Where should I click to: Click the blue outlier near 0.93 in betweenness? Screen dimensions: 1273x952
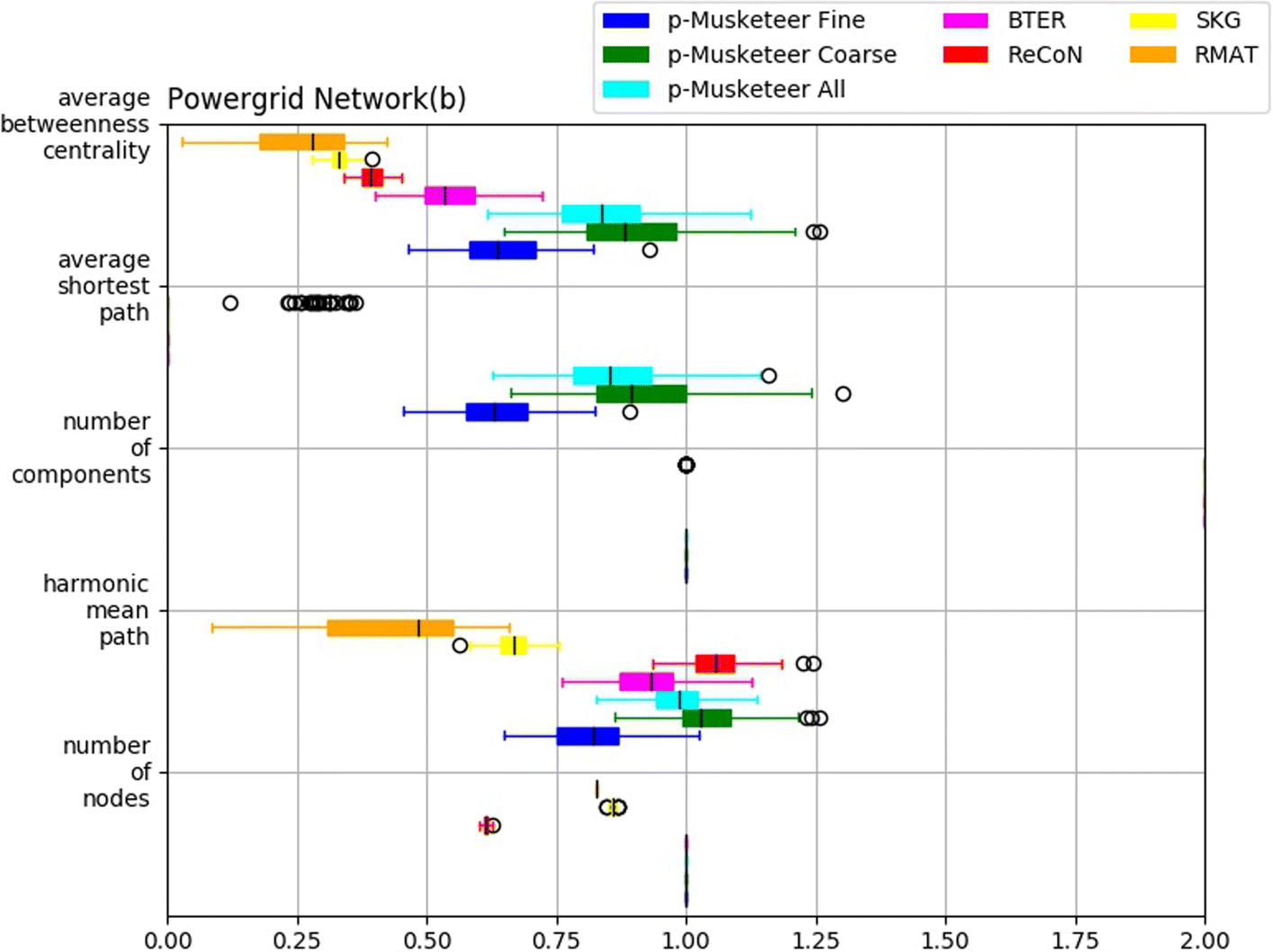(x=650, y=250)
